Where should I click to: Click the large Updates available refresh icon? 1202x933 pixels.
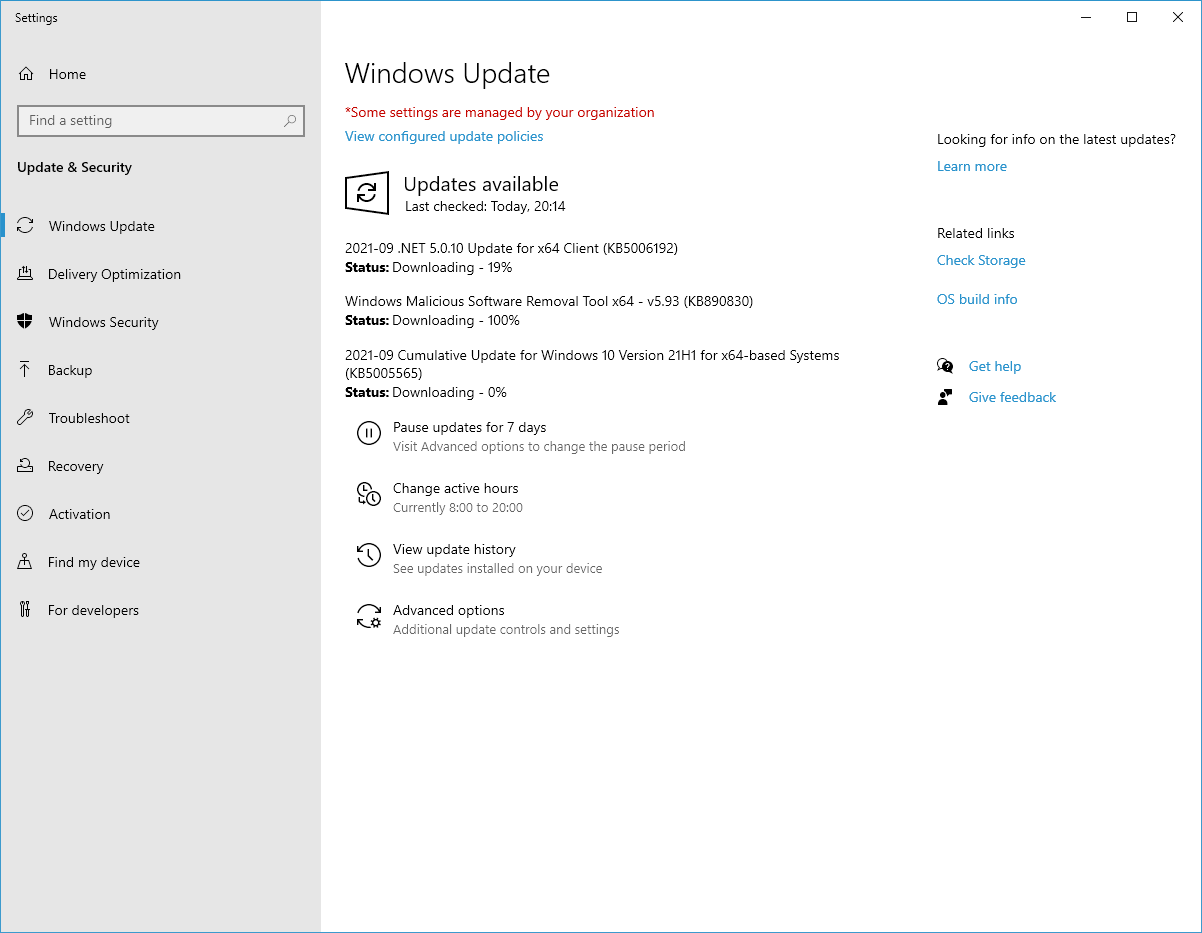[x=367, y=193]
